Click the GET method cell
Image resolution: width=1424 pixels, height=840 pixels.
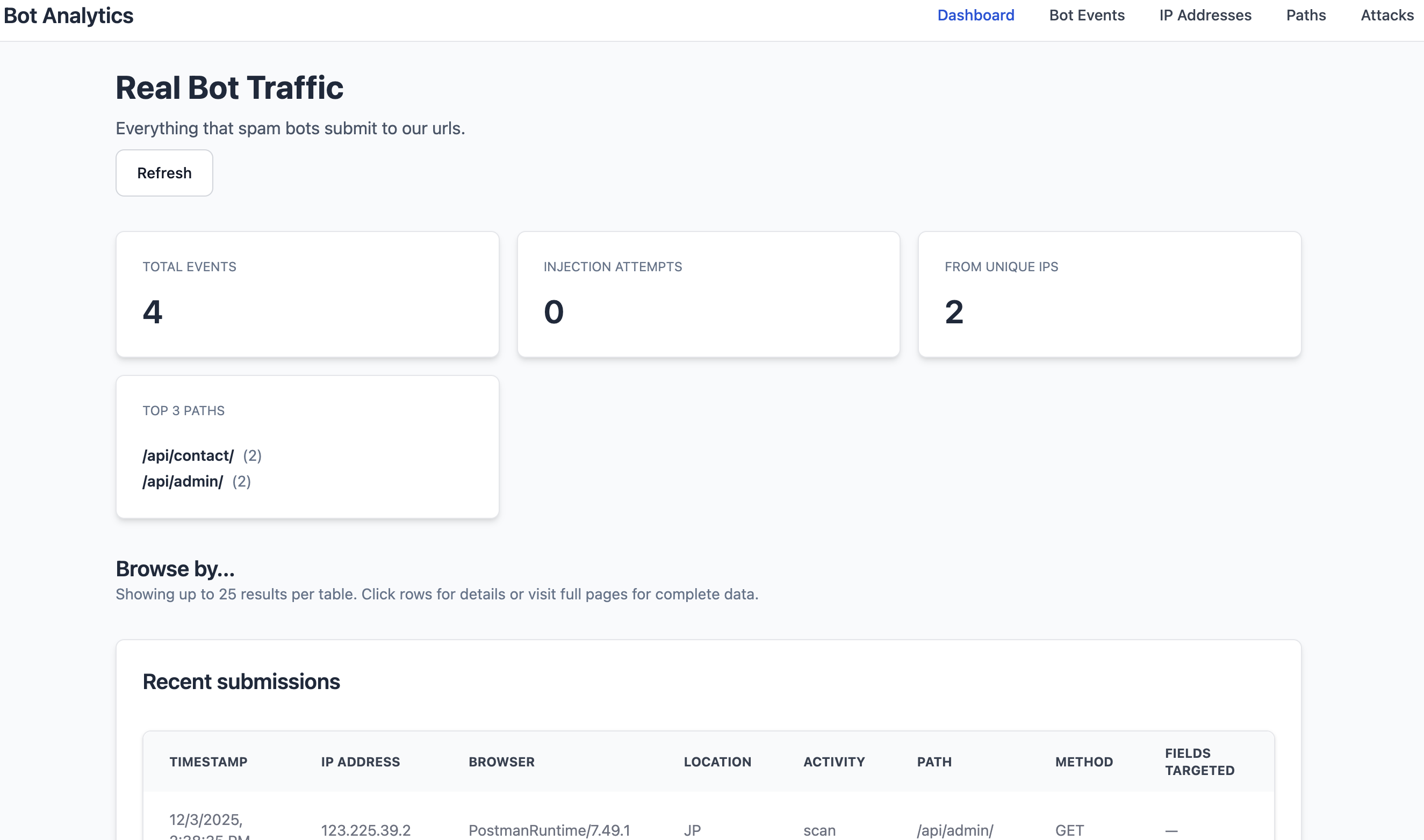[x=1069, y=830]
